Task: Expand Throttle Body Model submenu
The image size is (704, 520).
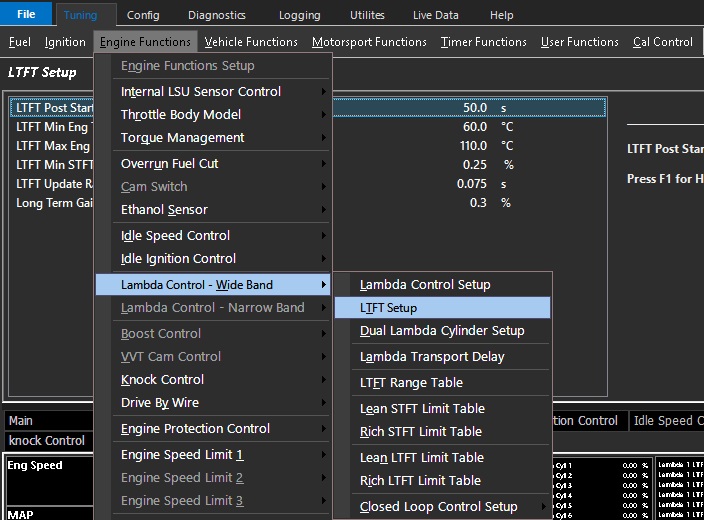Action: tap(213, 115)
